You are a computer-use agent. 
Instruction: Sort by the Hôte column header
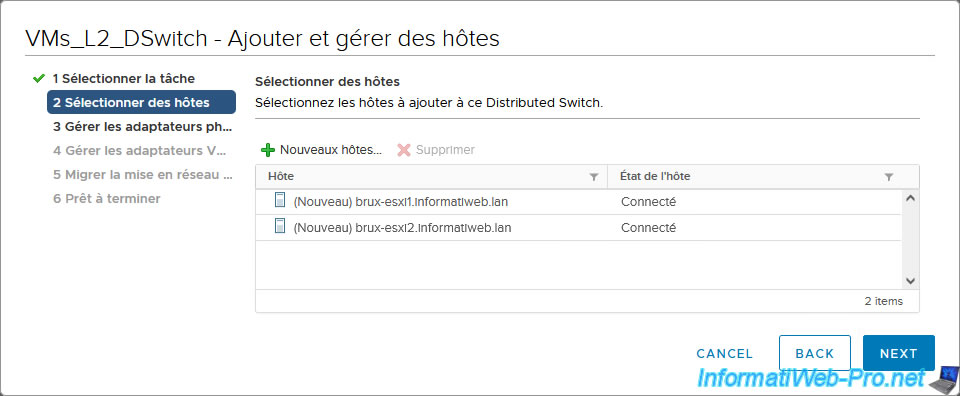click(281, 176)
